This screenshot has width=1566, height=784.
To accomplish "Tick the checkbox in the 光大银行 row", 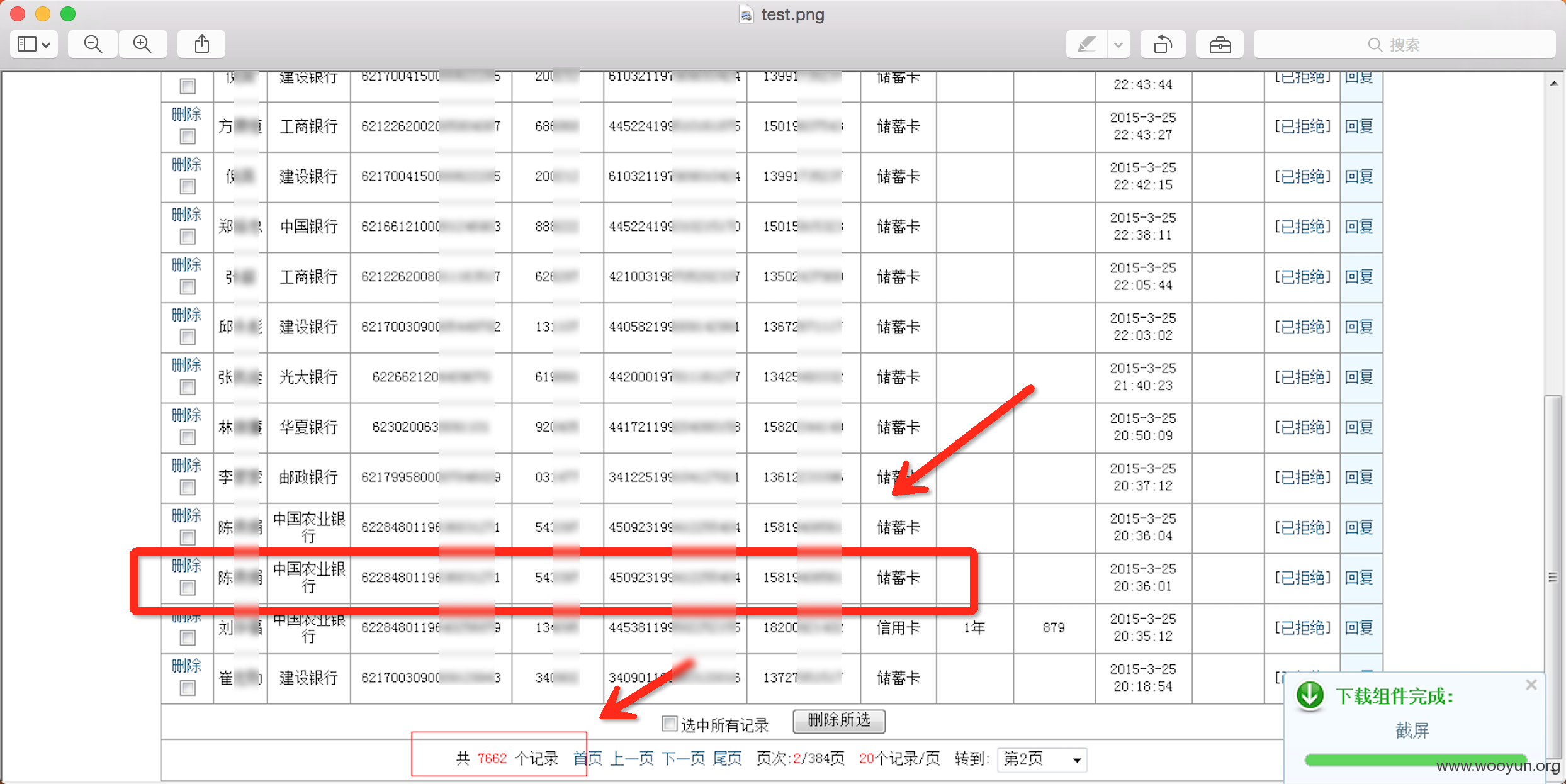I will (188, 387).
